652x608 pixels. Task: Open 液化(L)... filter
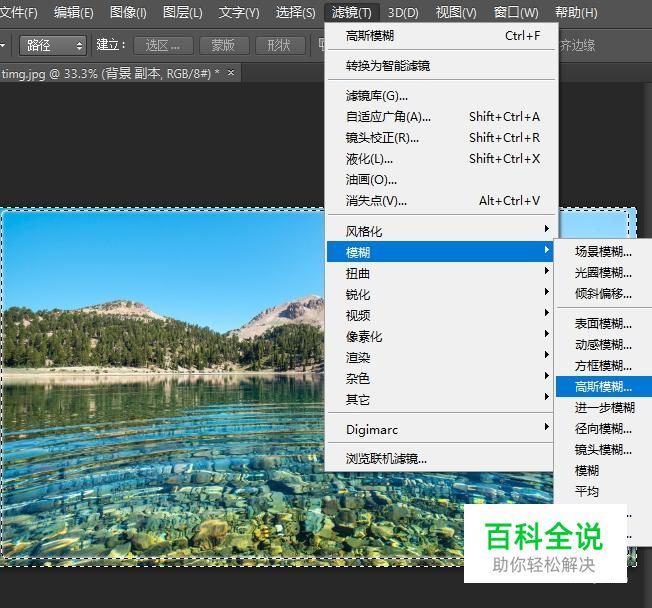tap(441, 158)
